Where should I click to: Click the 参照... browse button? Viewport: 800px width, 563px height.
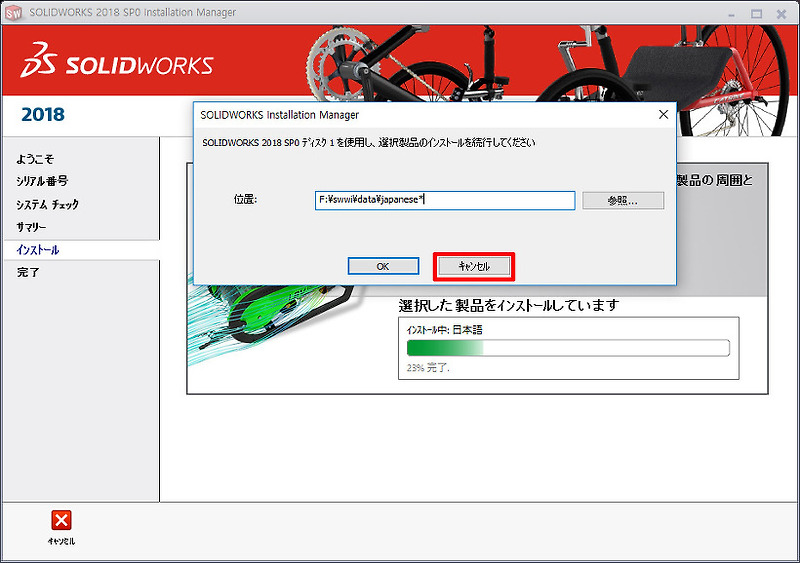pos(623,201)
